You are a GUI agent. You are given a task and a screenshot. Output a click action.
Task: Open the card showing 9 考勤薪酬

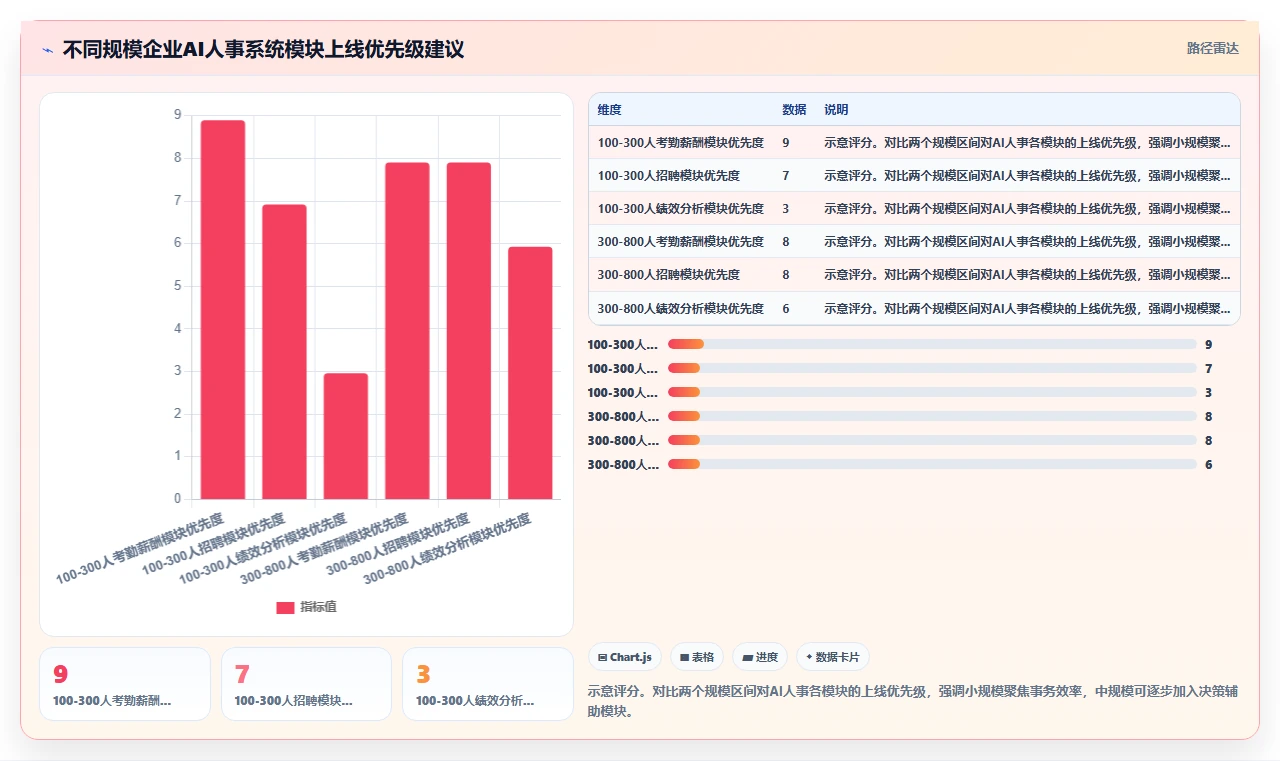pos(125,684)
